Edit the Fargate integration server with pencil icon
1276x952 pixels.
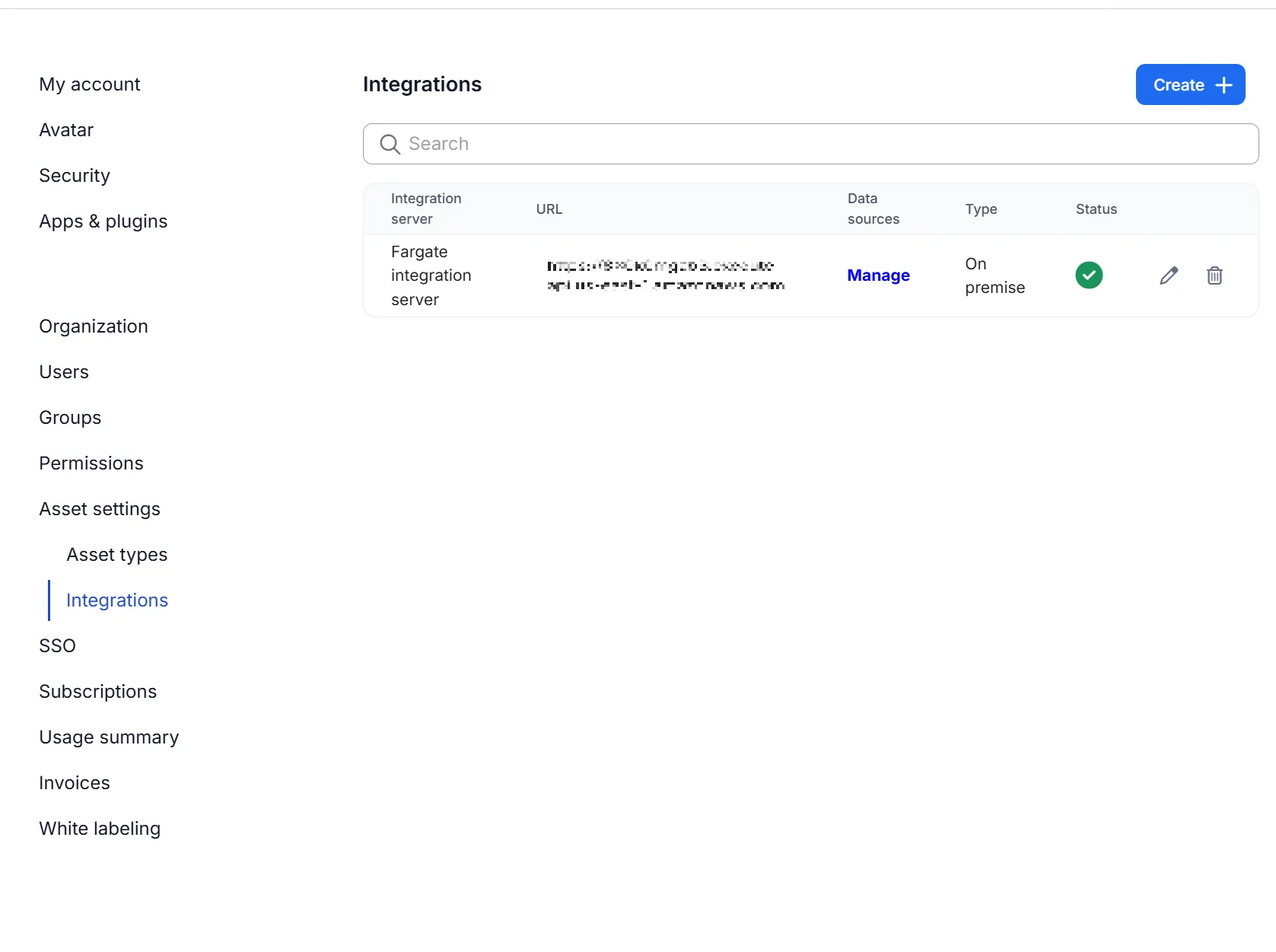pyautogui.click(x=1169, y=275)
